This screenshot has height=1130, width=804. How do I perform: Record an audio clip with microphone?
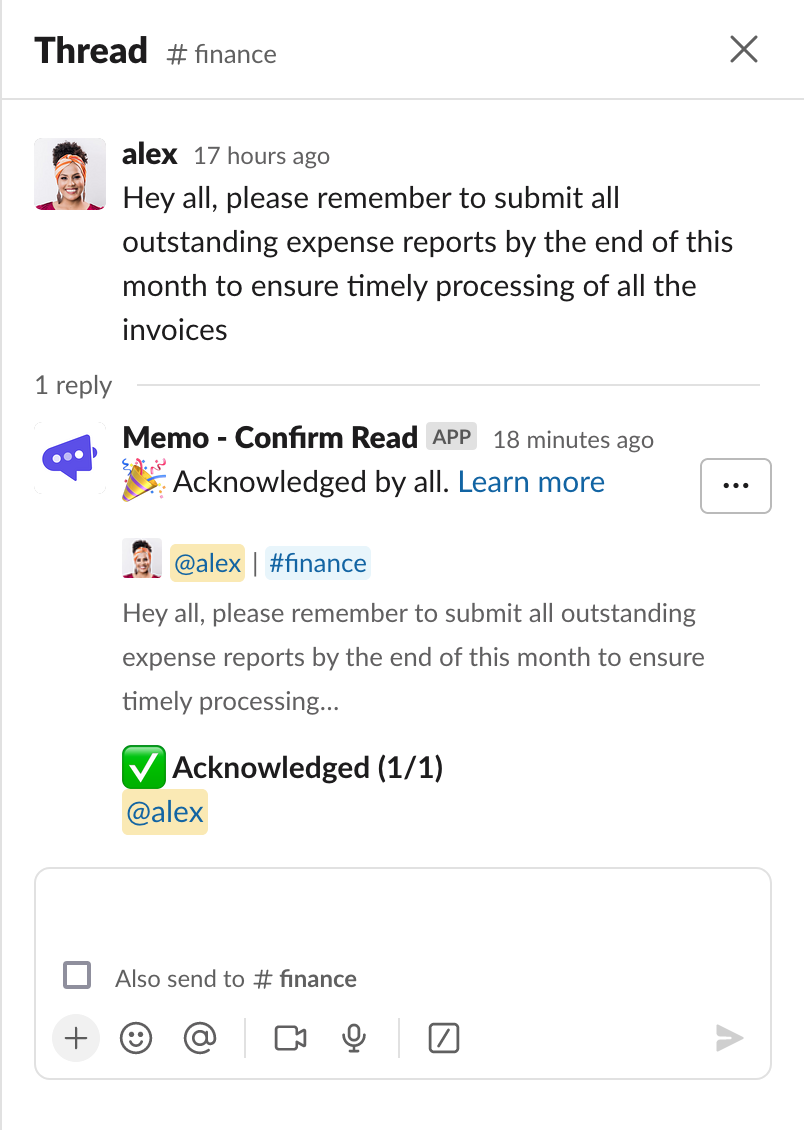tap(353, 1039)
